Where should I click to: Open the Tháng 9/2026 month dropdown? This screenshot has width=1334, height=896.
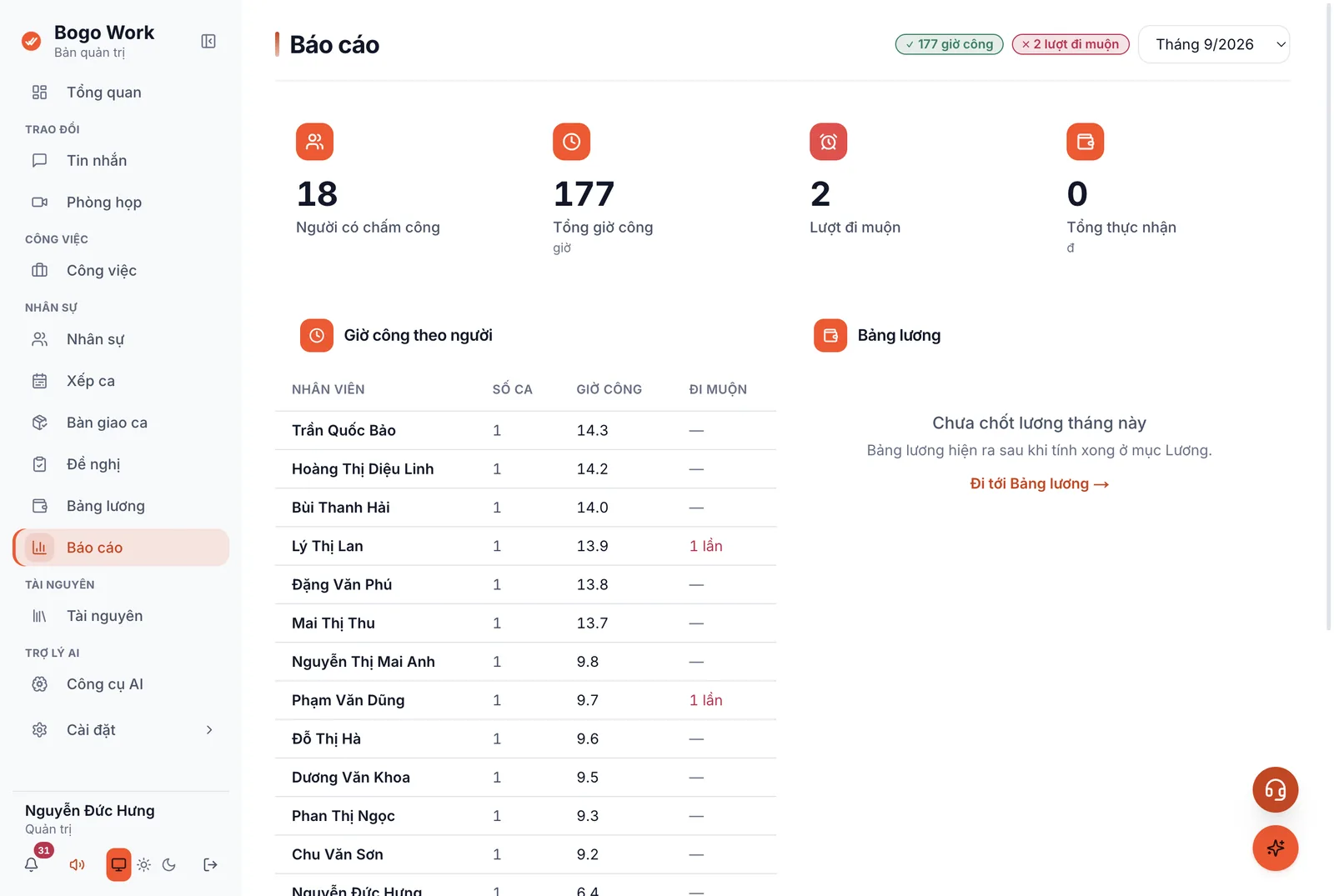1214,44
